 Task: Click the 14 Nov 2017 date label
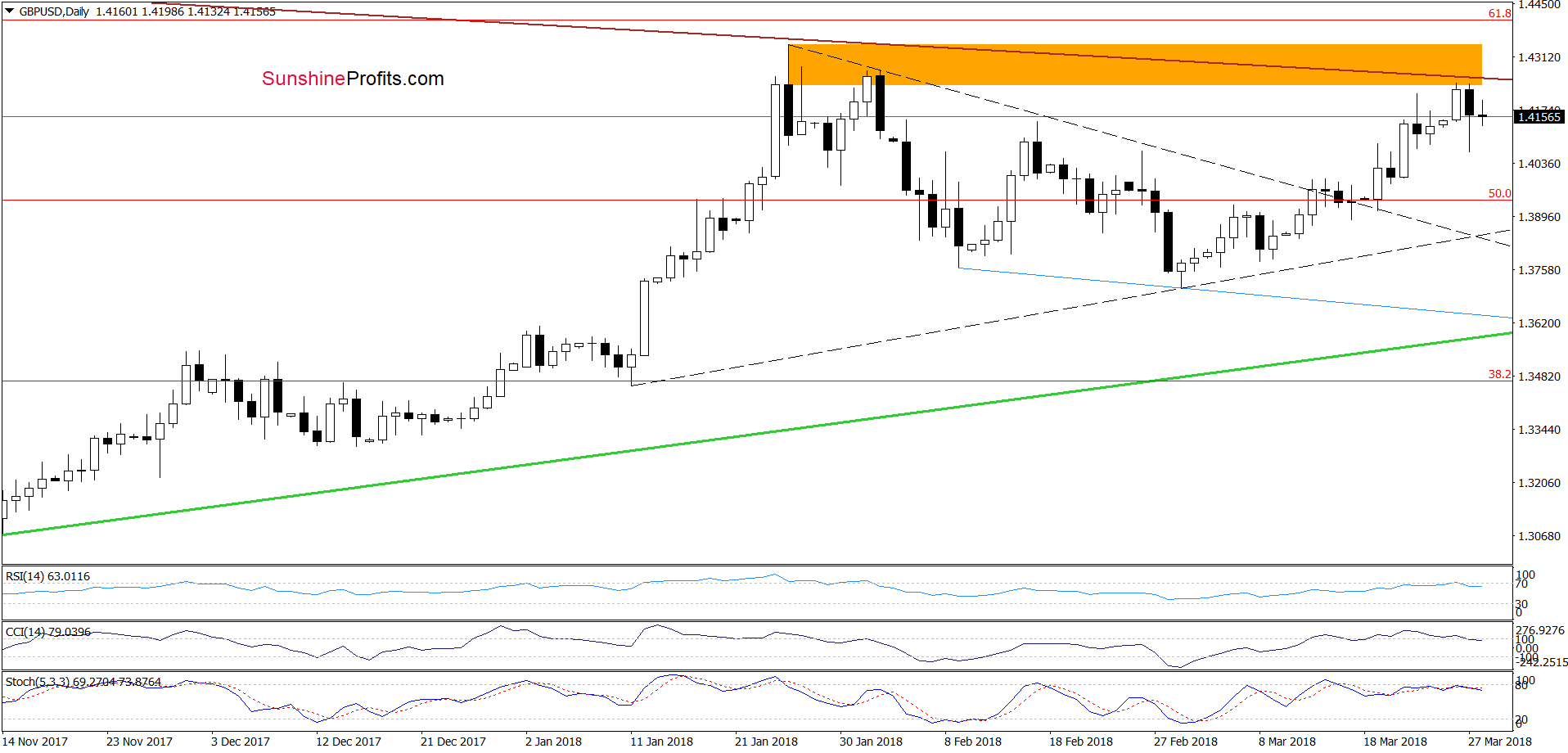(x=35, y=742)
